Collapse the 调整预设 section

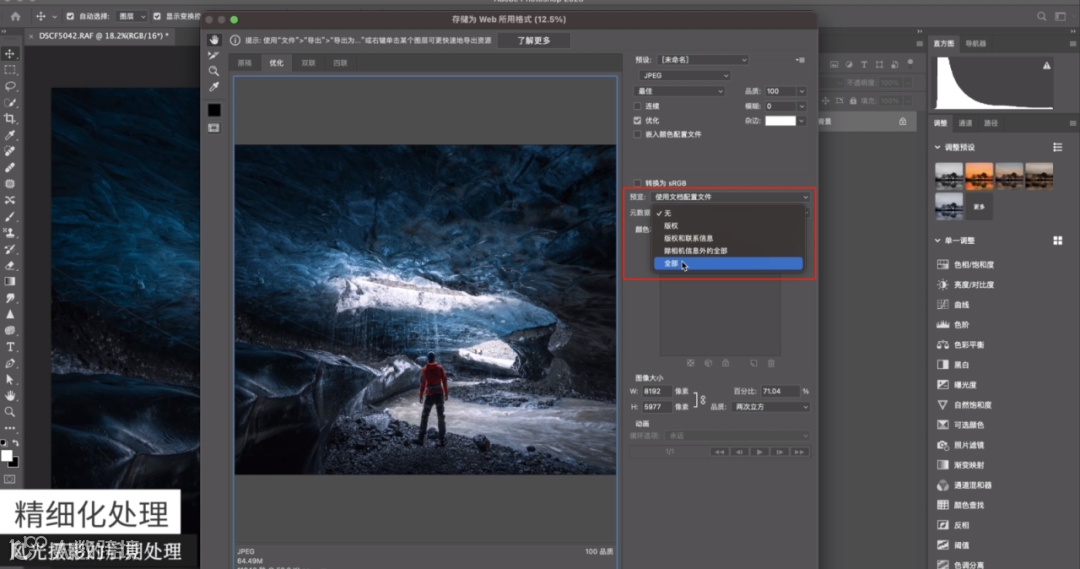point(937,147)
